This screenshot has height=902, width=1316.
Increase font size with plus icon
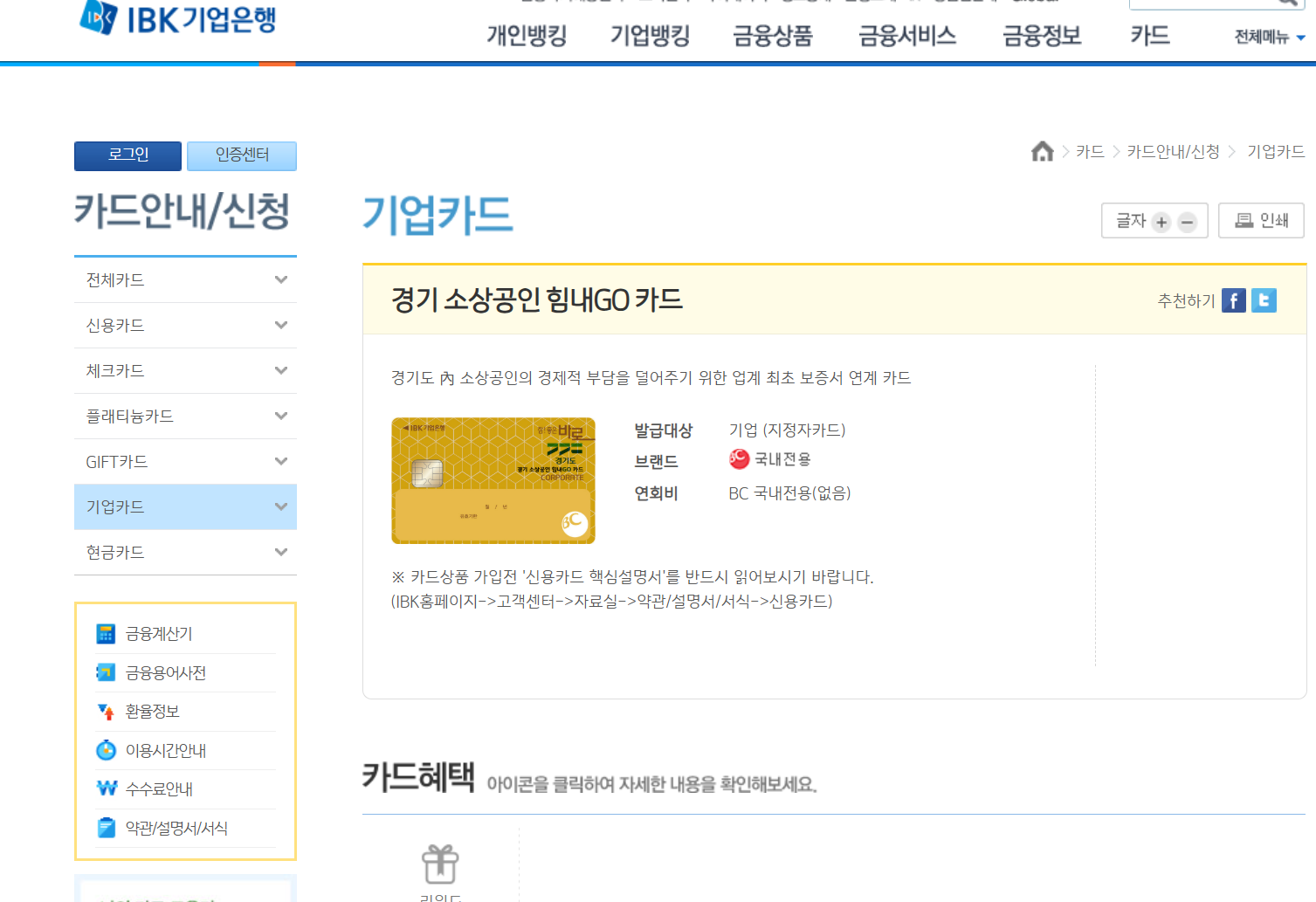[1161, 222]
